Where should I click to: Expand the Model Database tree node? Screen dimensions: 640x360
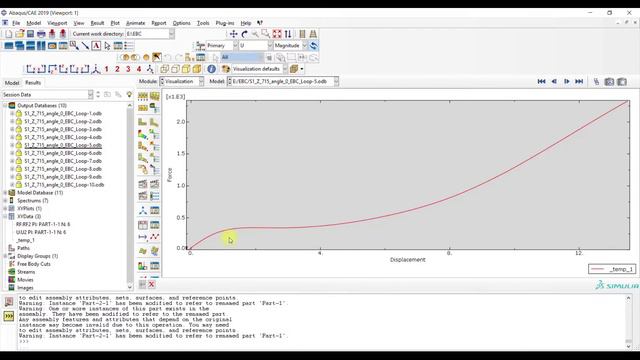[x=5, y=193]
